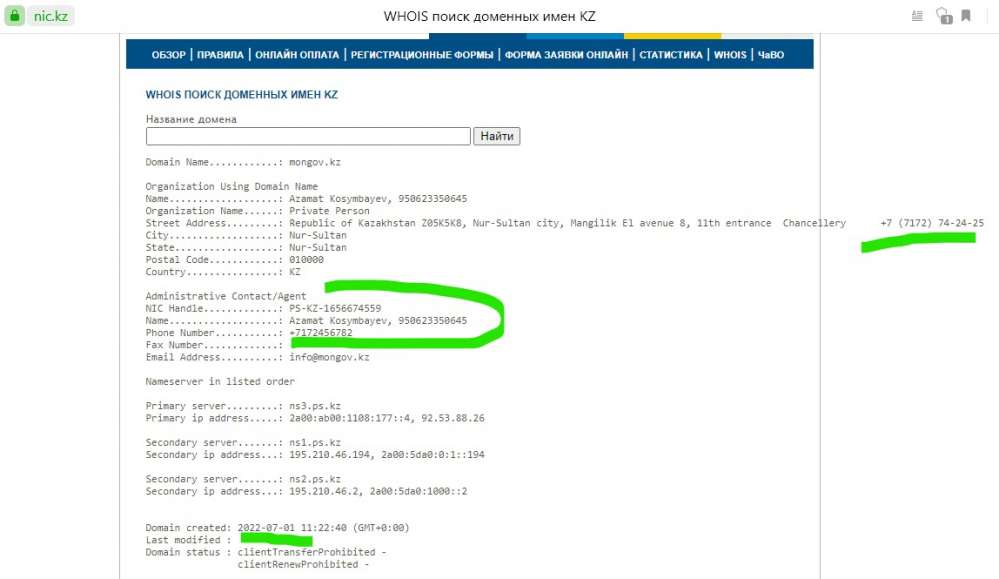
Task: Click the page title in the address bar
Action: click(x=489, y=16)
